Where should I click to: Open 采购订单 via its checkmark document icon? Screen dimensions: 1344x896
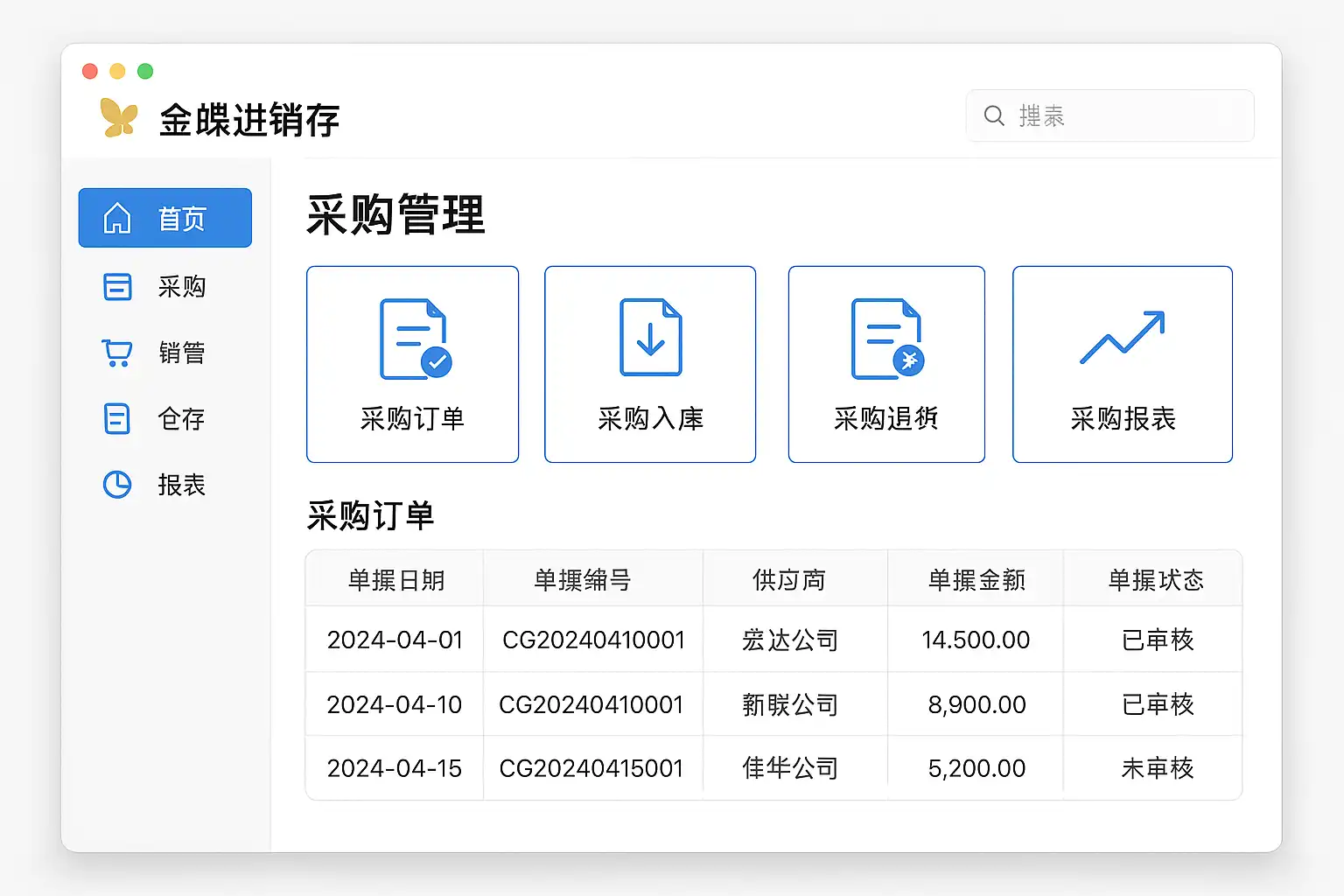click(415, 339)
